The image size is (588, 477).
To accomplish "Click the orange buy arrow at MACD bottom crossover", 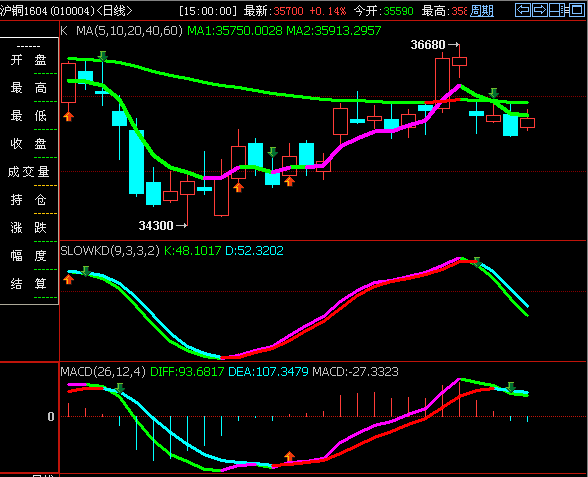I will [289, 456].
